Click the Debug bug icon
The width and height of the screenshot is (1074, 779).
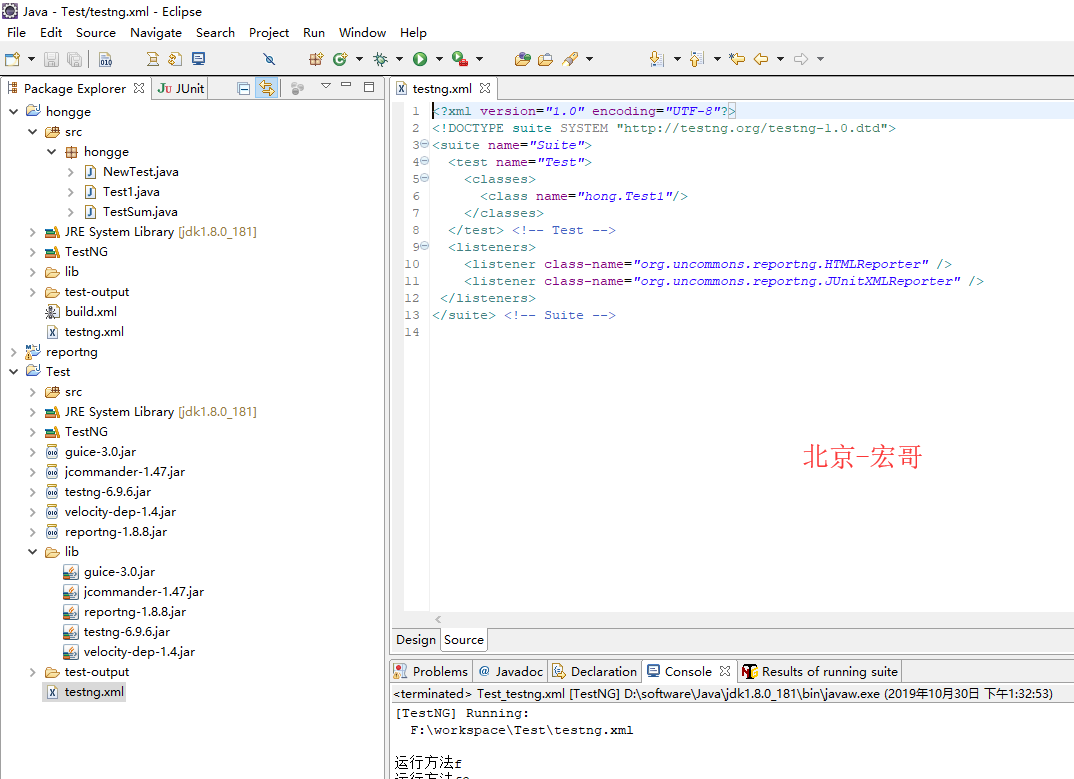pyautogui.click(x=380, y=59)
